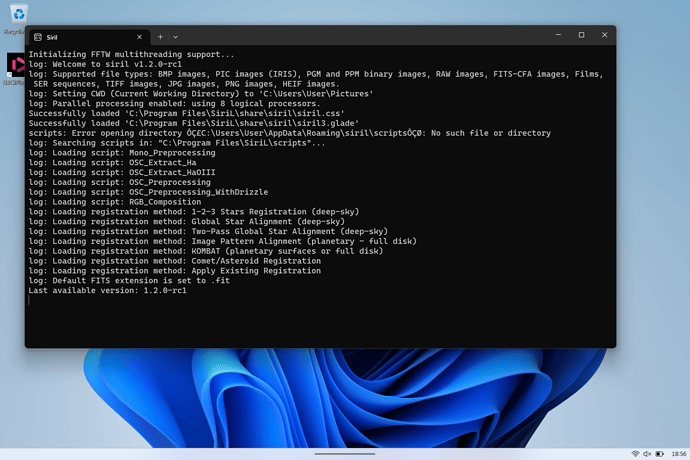Click the terminal cursor on the last line
Viewport: 690px width, 460px height.
(29, 300)
